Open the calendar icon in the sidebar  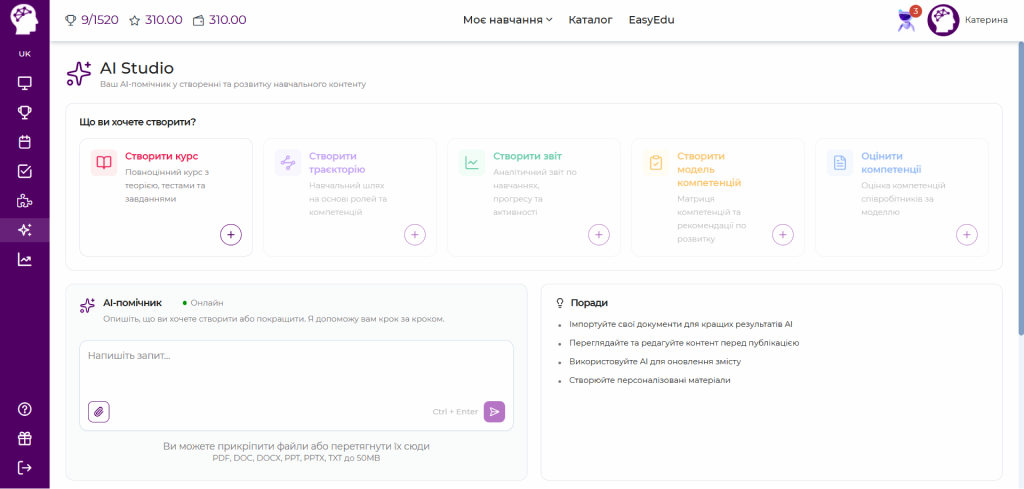coord(24,142)
